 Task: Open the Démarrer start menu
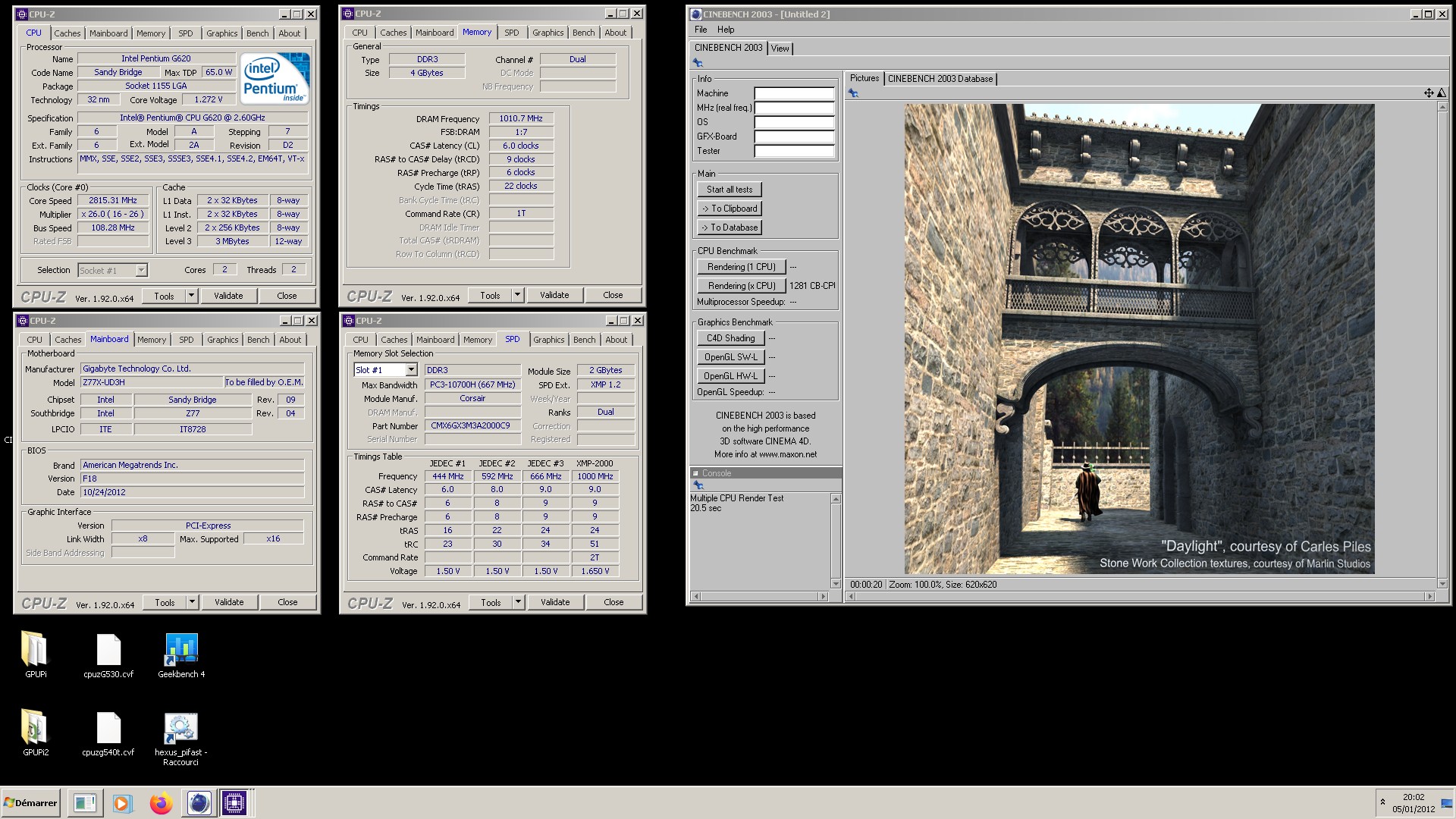click(30, 803)
